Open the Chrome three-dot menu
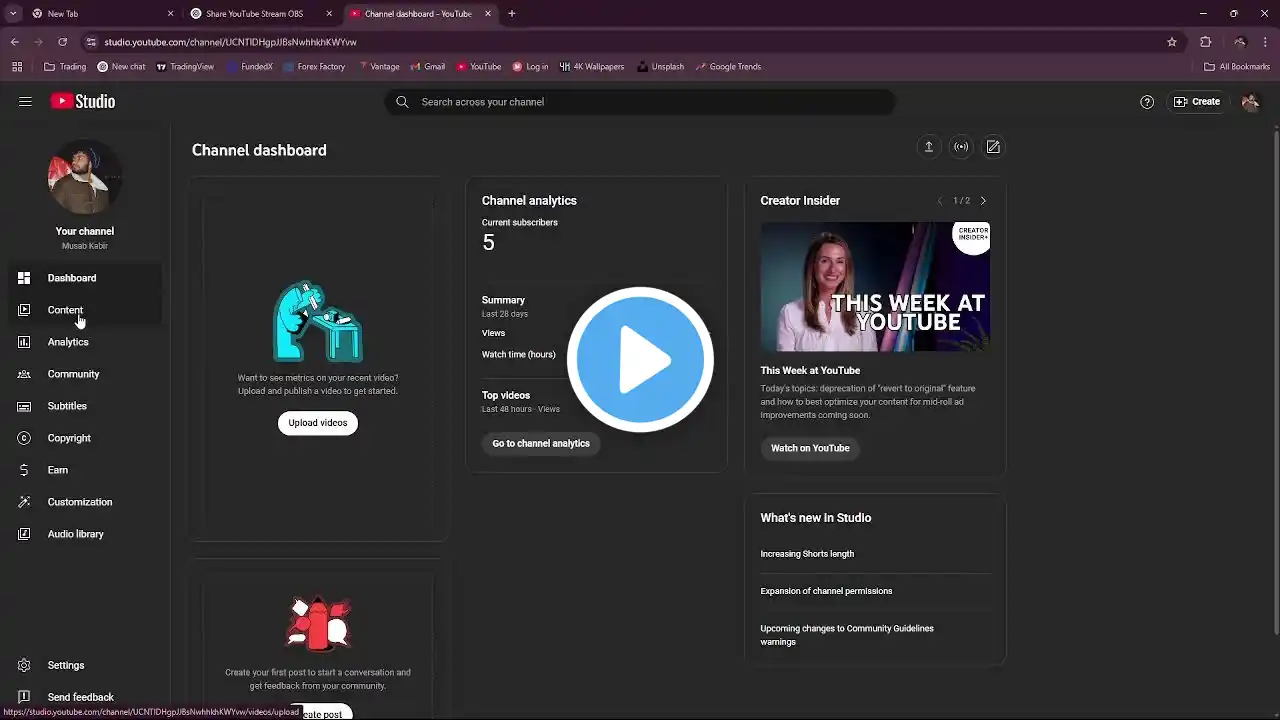The height and width of the screenshot is (720, 1280). 1266,42
